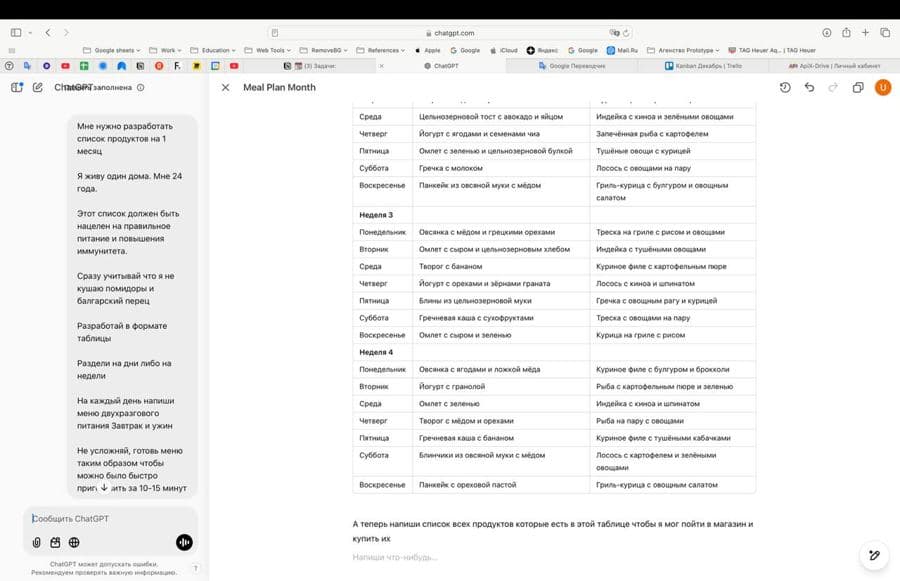Open the ChatGPT sidebar panel icon
Screen dimensions: 900x581
click(x=17, y=87)
